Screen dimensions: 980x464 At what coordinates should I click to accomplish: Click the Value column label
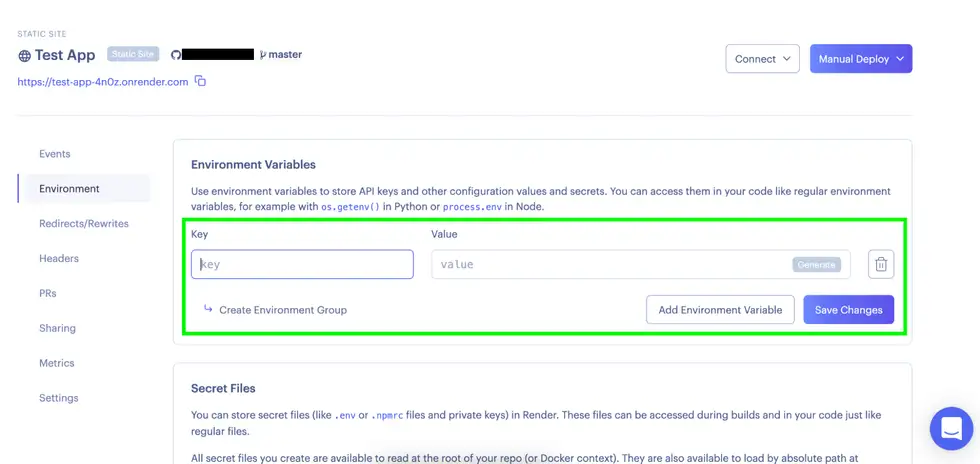pyautogui.click(x=444, y=235)
